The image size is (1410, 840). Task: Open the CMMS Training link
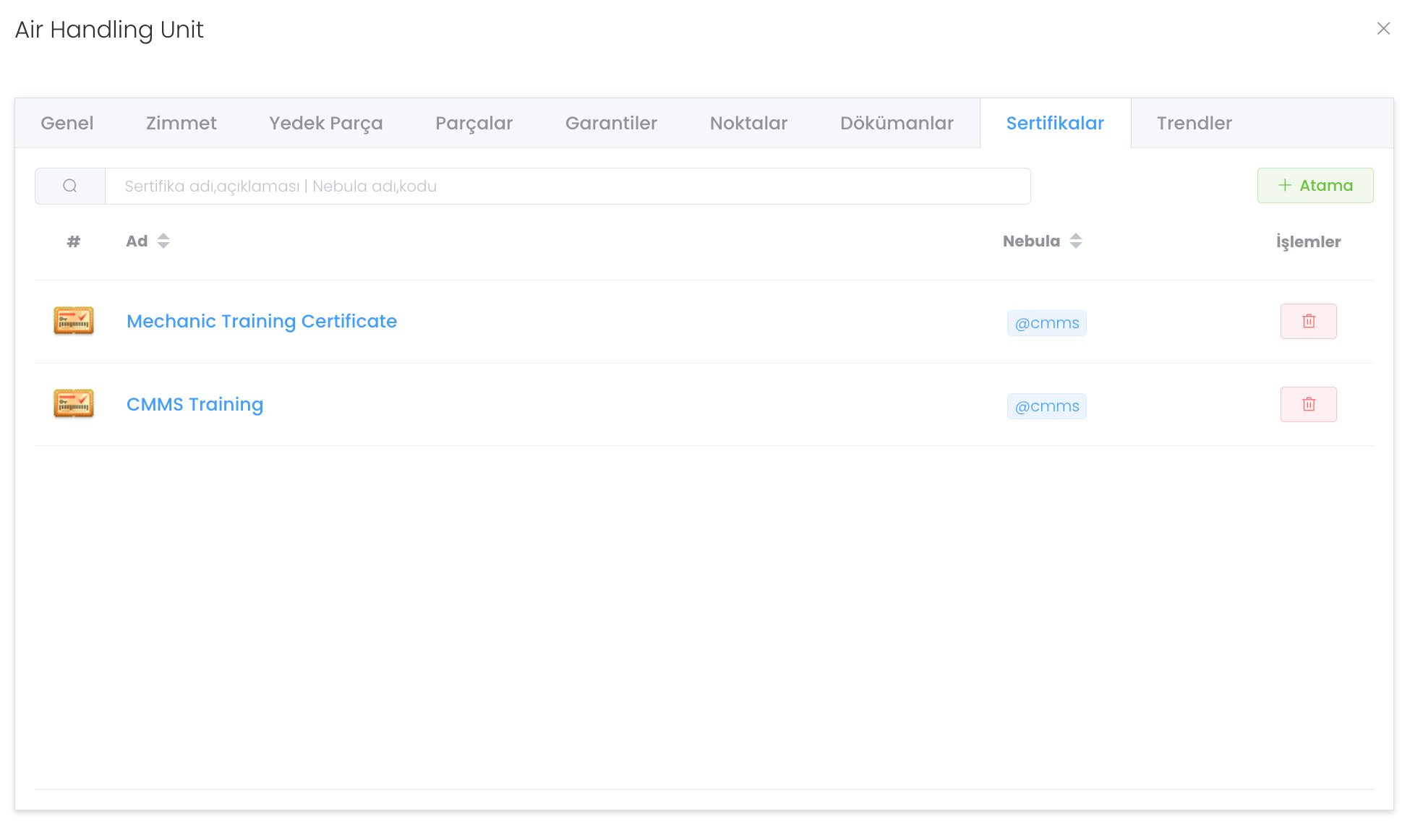click(x=195, y=404)
